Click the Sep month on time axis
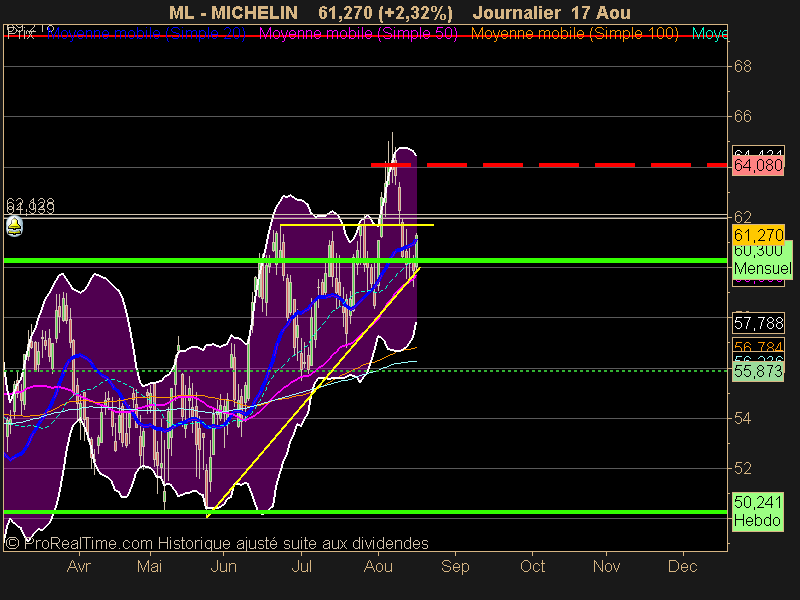This screenshot has width=800, height=600. pos(455,566)
